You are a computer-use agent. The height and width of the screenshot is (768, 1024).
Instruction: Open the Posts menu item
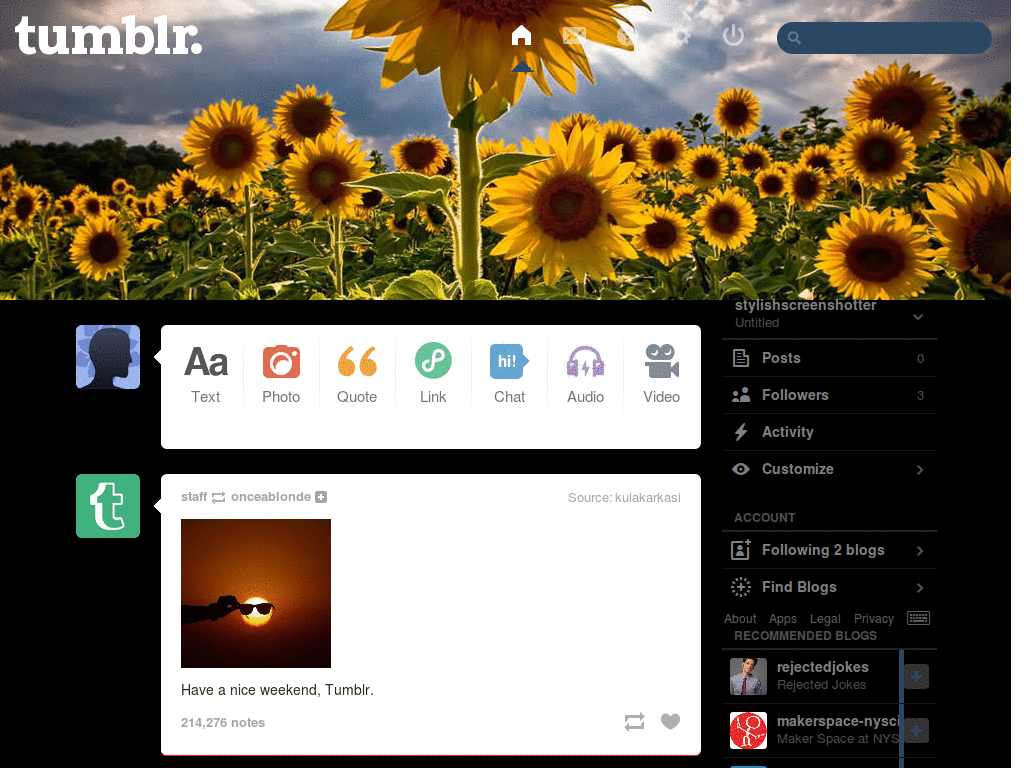829,358
